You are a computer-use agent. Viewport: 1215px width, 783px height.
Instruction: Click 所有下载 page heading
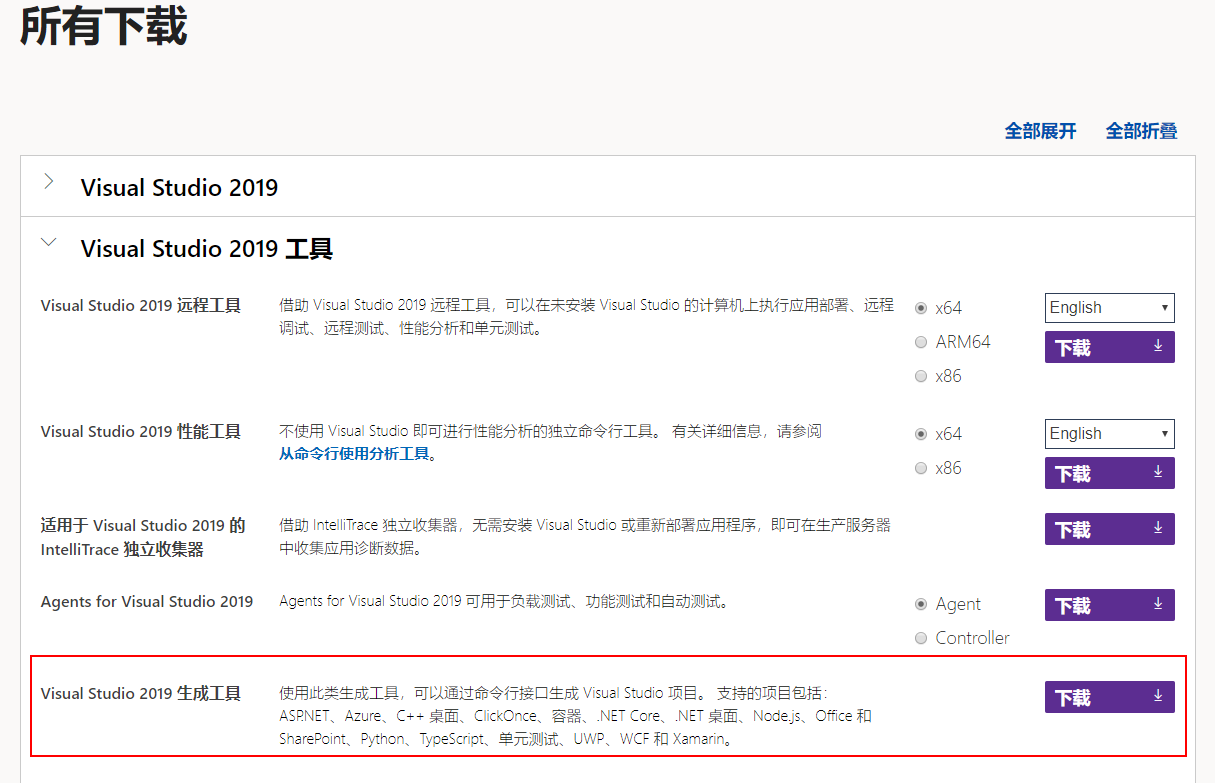(x=104, y=26)
